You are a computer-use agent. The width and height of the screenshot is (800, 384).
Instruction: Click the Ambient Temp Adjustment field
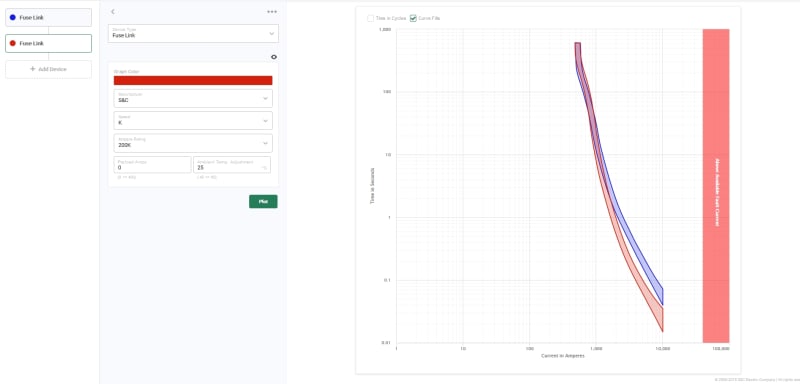click(232, 165)
